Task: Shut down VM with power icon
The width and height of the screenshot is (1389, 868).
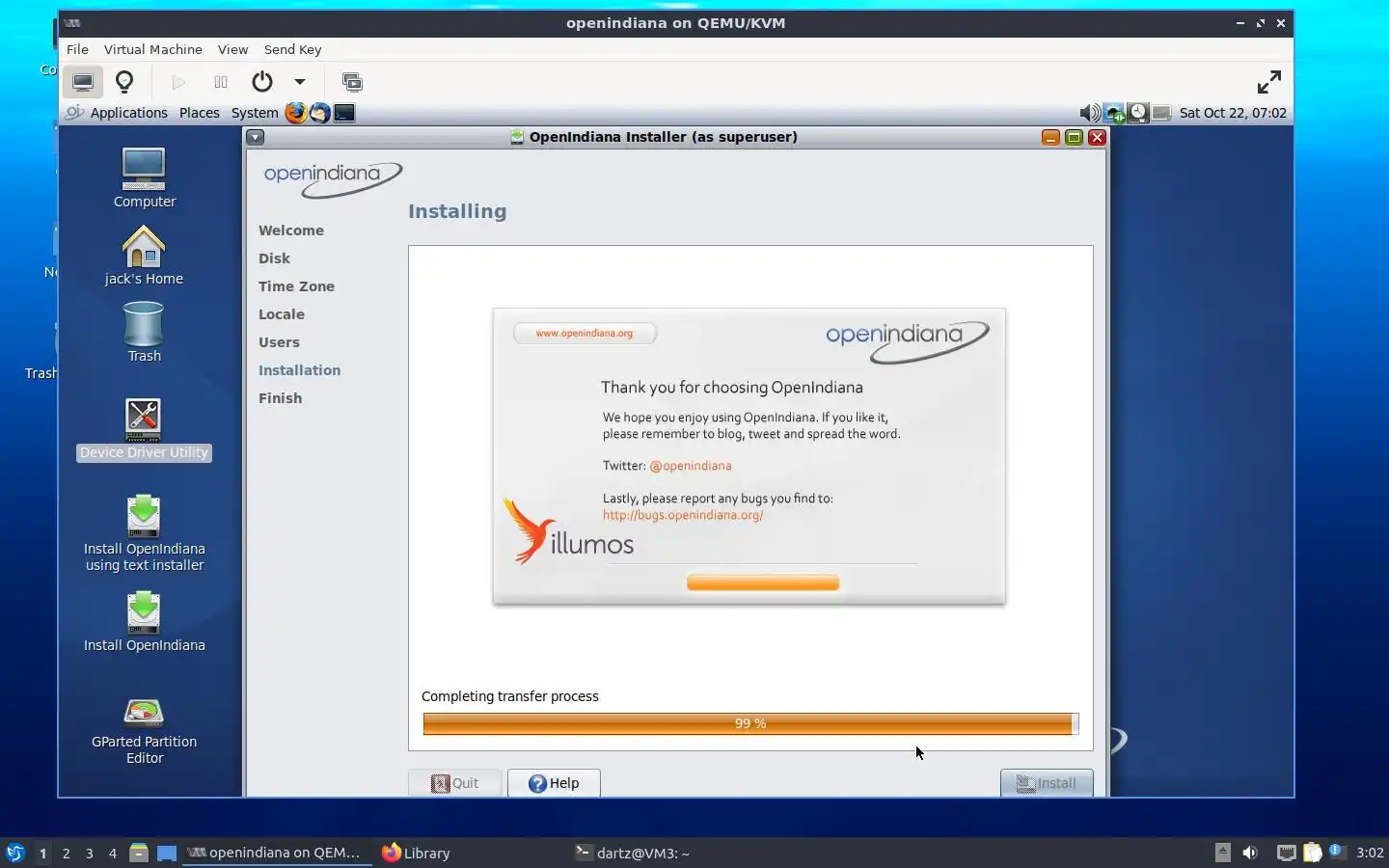Action: [262, 82]
